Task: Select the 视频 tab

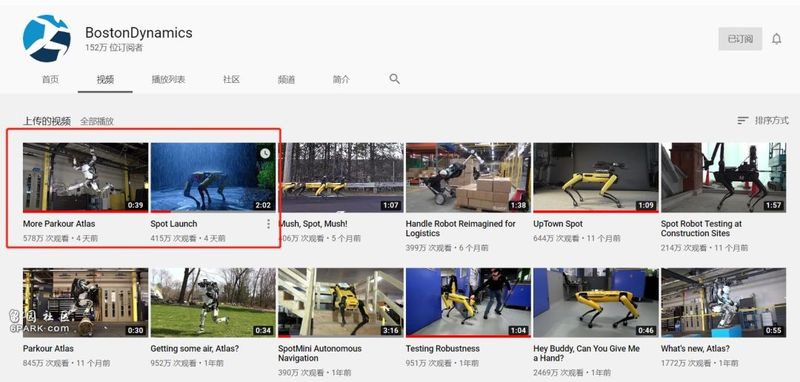Action: (x=105, y=80)
